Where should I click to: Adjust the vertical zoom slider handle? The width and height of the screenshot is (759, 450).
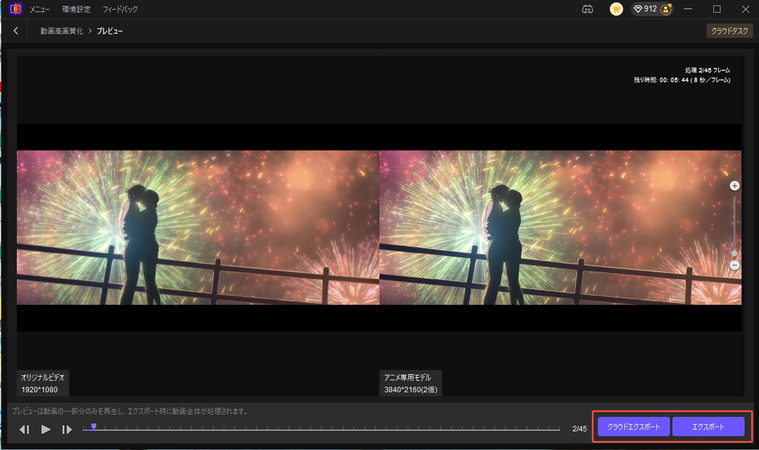point(734,253)
